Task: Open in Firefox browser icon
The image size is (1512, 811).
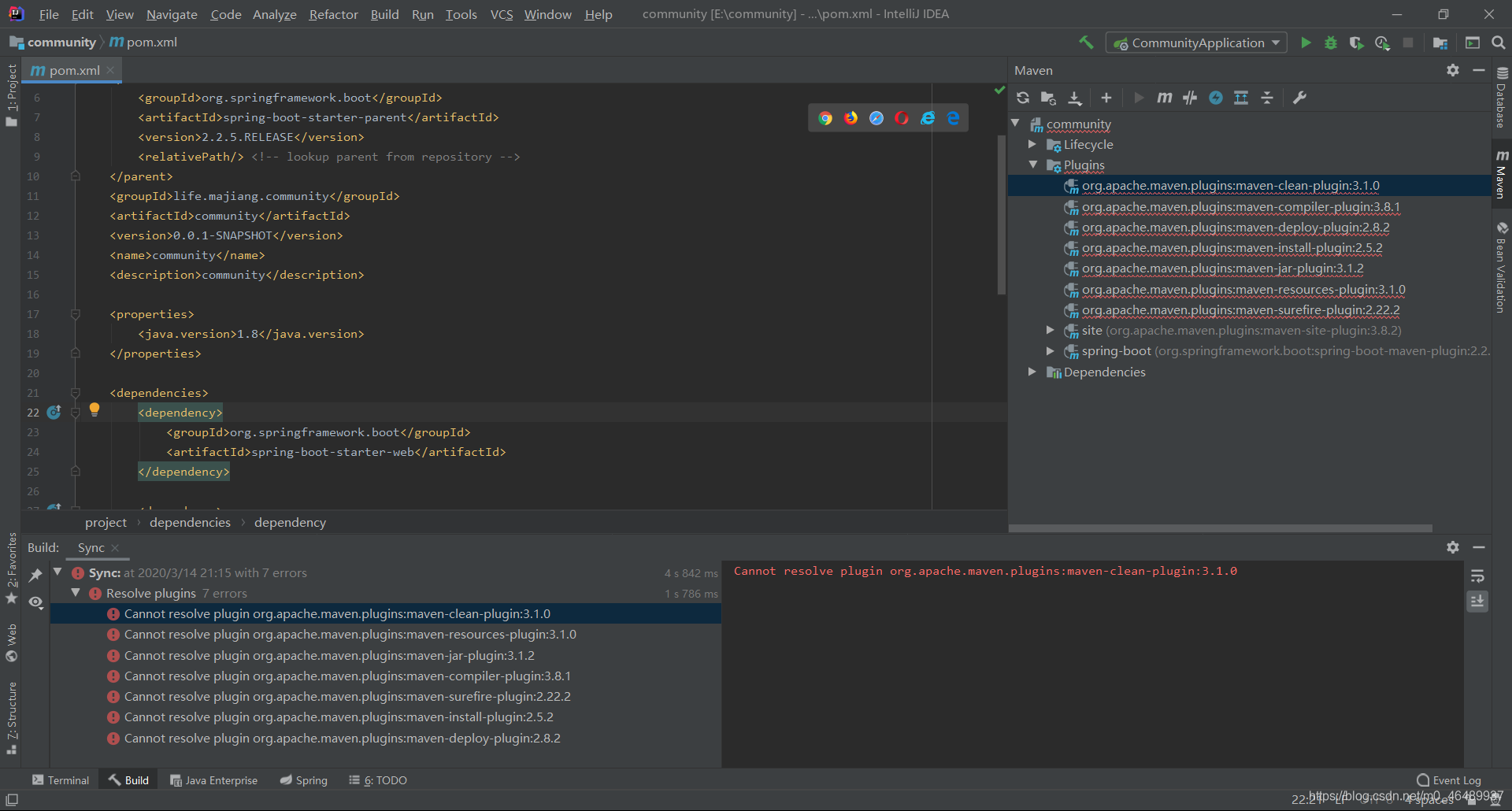Action: coord(851,118)
